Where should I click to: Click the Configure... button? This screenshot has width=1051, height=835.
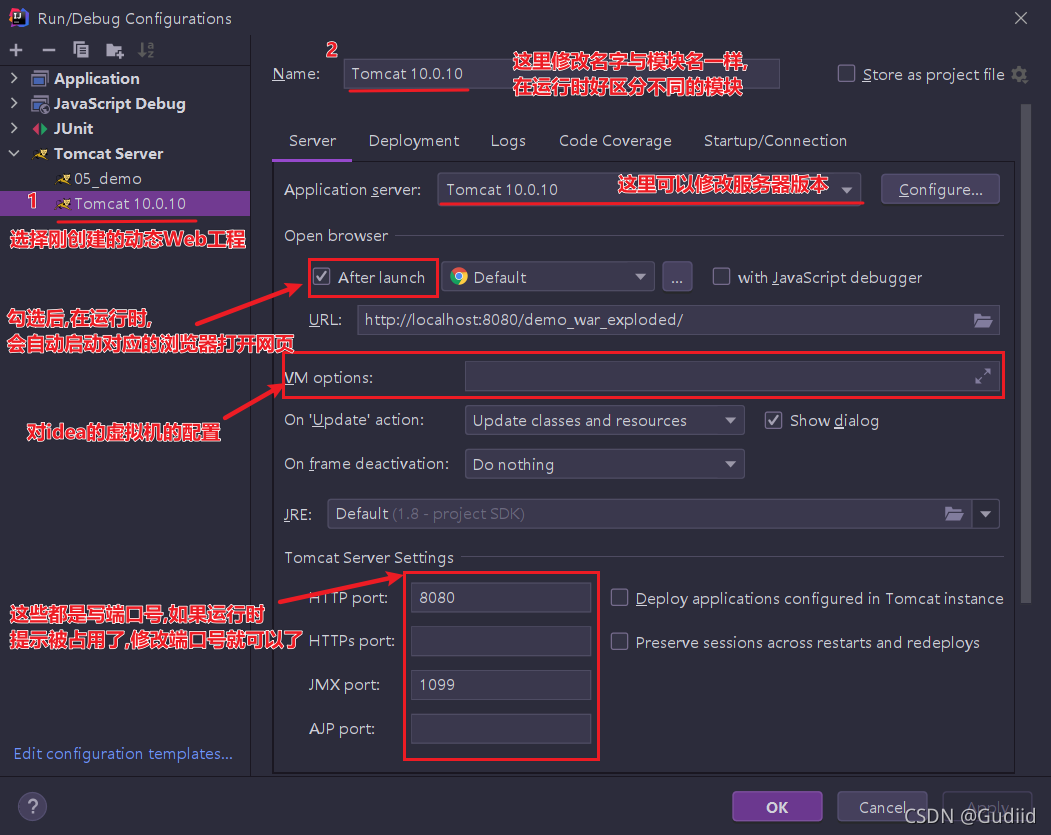click(940, 190)
